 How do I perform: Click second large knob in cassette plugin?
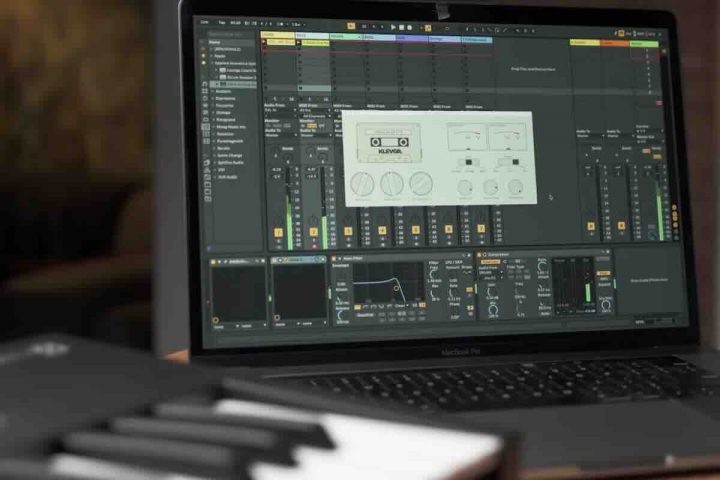[392, 184]
